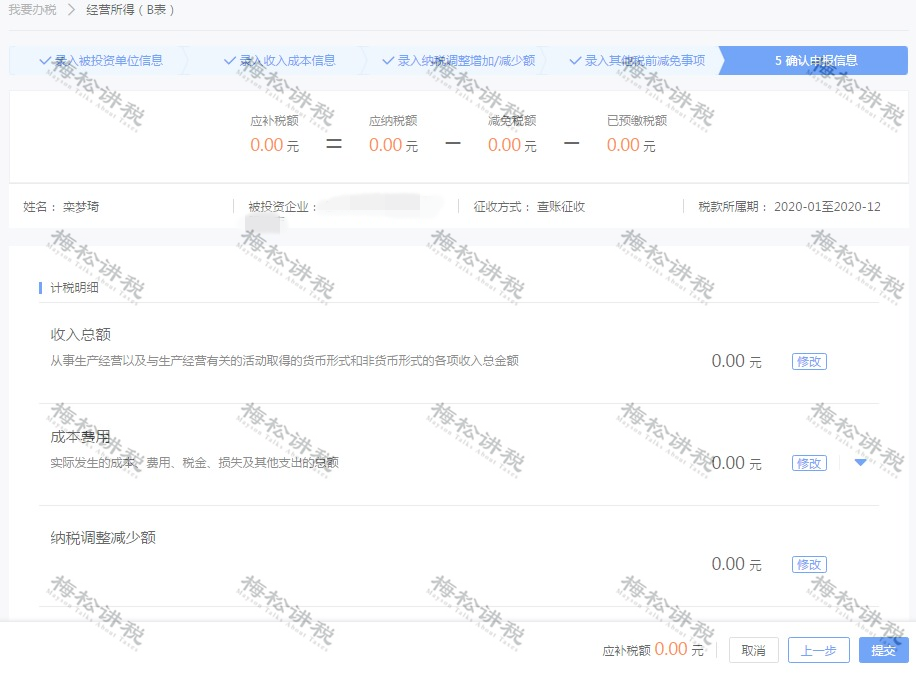Image resolution: width=916 pixels, height=675 pixels.
Task: Click the 应补税额 amount in the bottom bar
Action: [670, 650]
